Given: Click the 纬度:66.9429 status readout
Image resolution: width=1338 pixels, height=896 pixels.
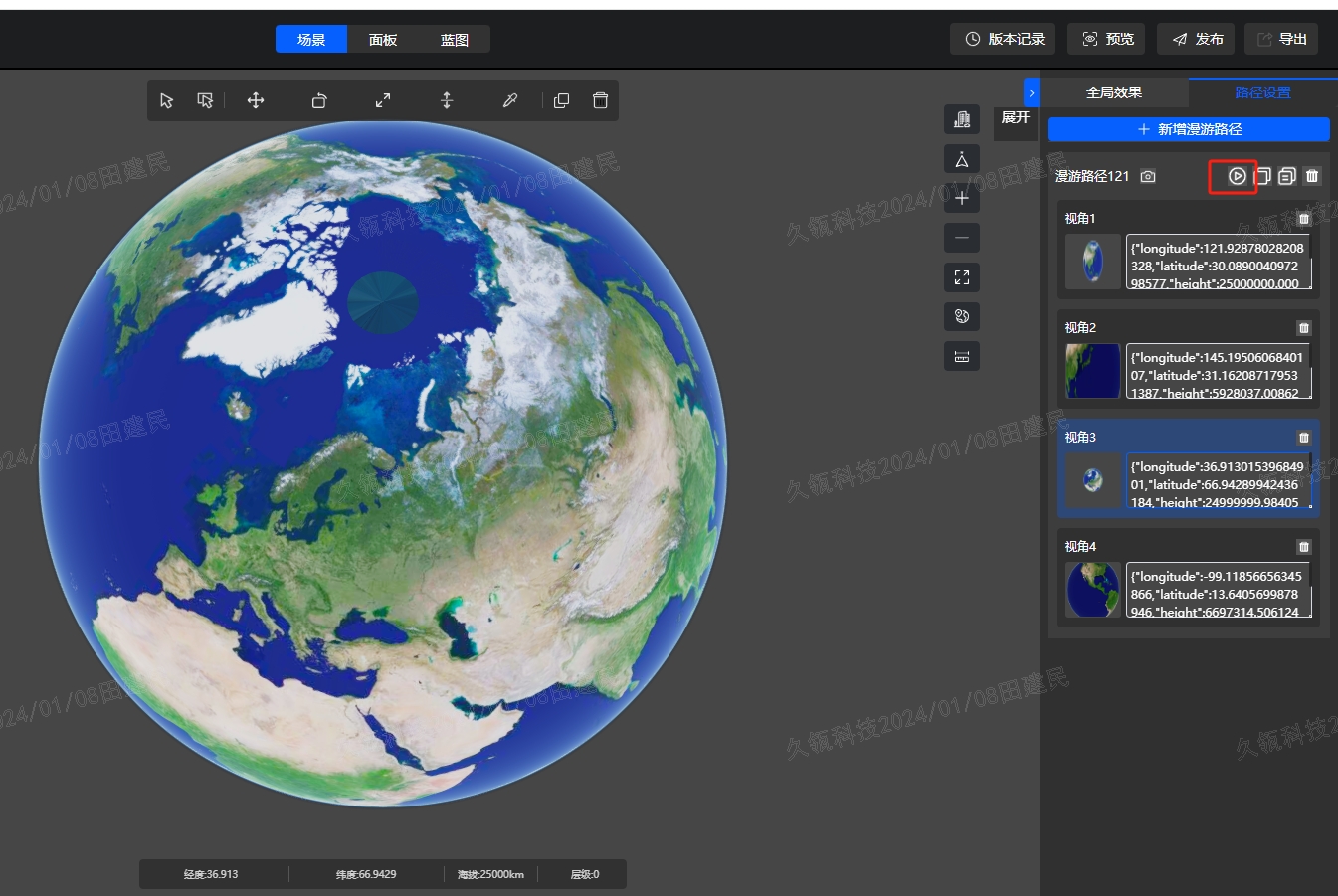Looking at the screenshot, I should click(x=366, y=874).
